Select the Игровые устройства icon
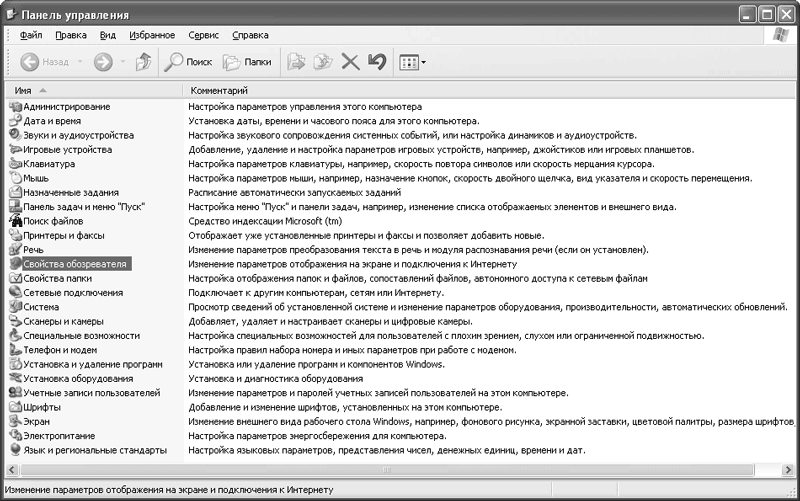The width and height of the screenshot is (800, 501). click(15, 149)
